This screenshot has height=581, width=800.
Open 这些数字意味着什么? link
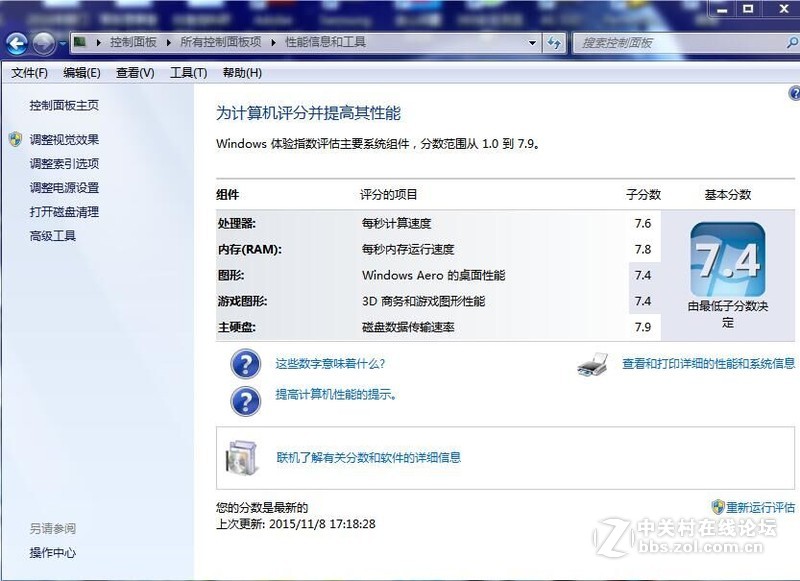pos(330,364)
